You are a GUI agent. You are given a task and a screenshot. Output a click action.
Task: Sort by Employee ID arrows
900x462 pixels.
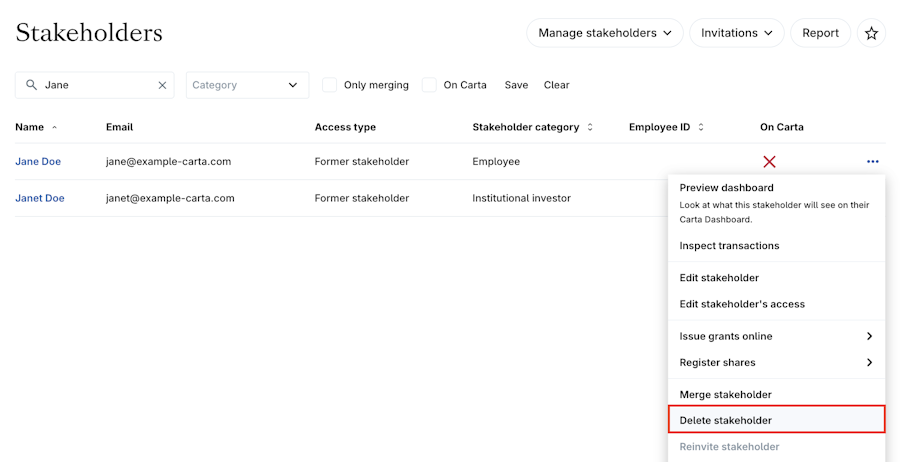point(701,128)
